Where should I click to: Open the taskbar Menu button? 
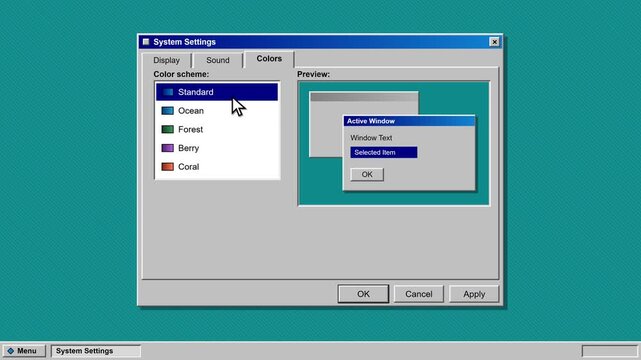(24, 351)
